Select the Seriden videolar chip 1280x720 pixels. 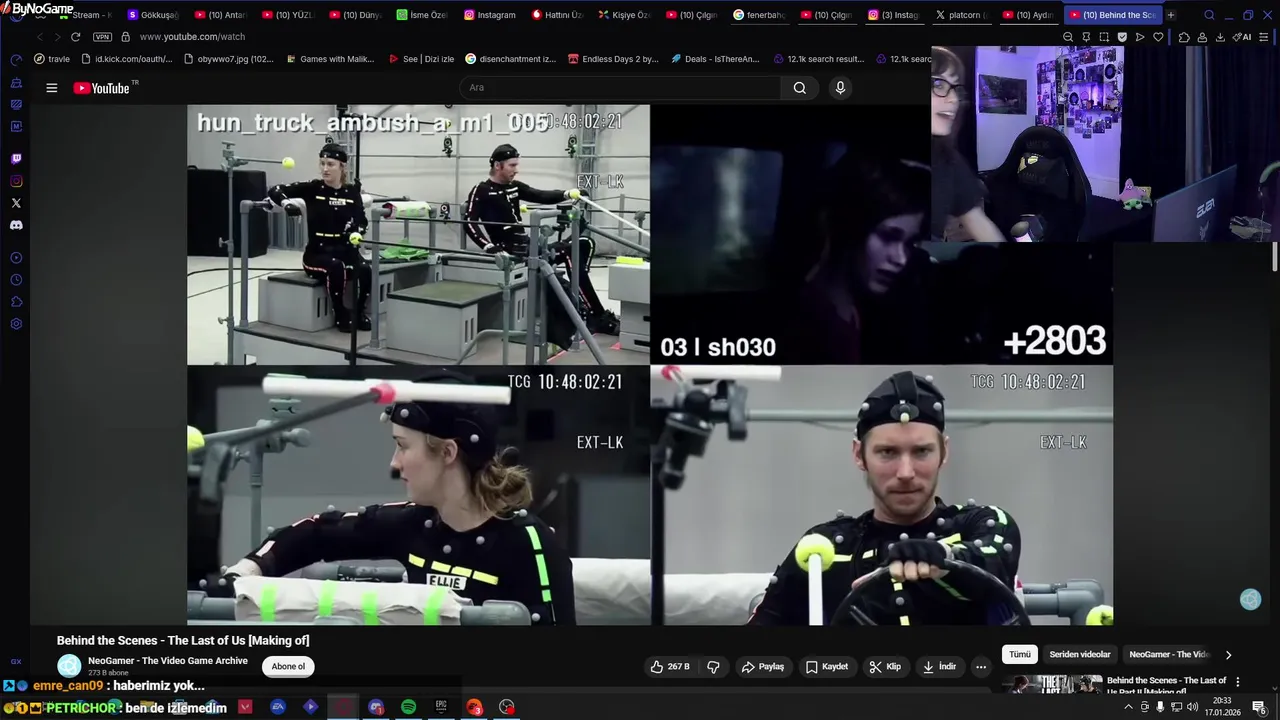[1080, 654]
